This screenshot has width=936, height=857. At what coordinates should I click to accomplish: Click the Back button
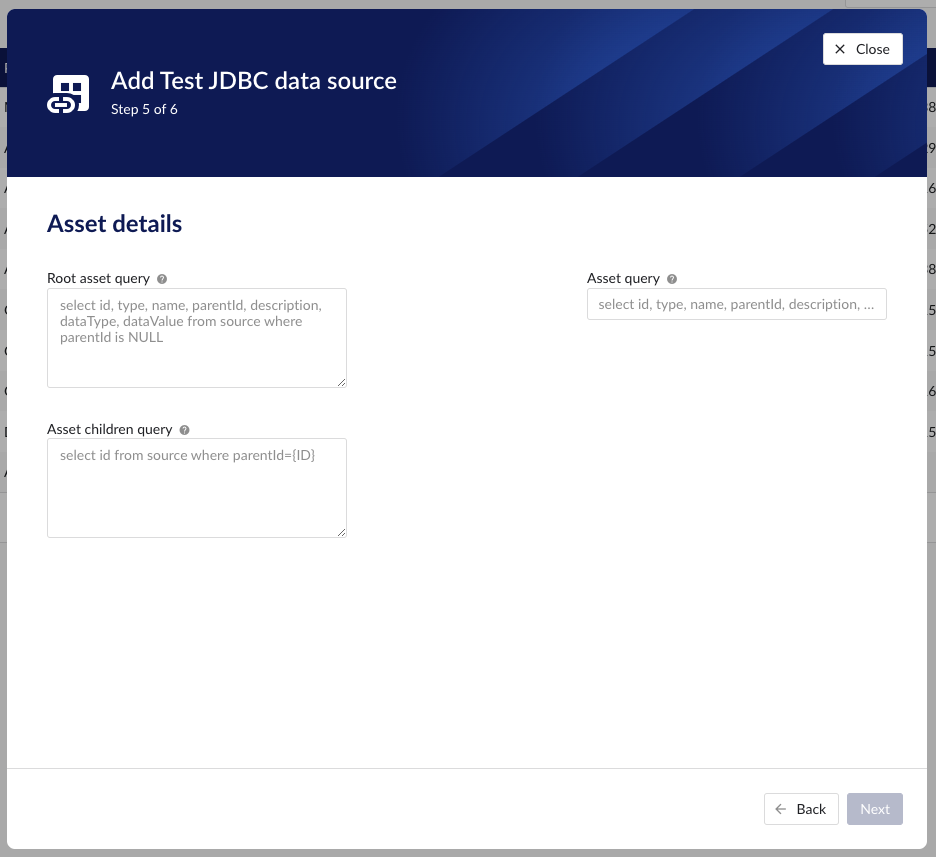(801, 809)
